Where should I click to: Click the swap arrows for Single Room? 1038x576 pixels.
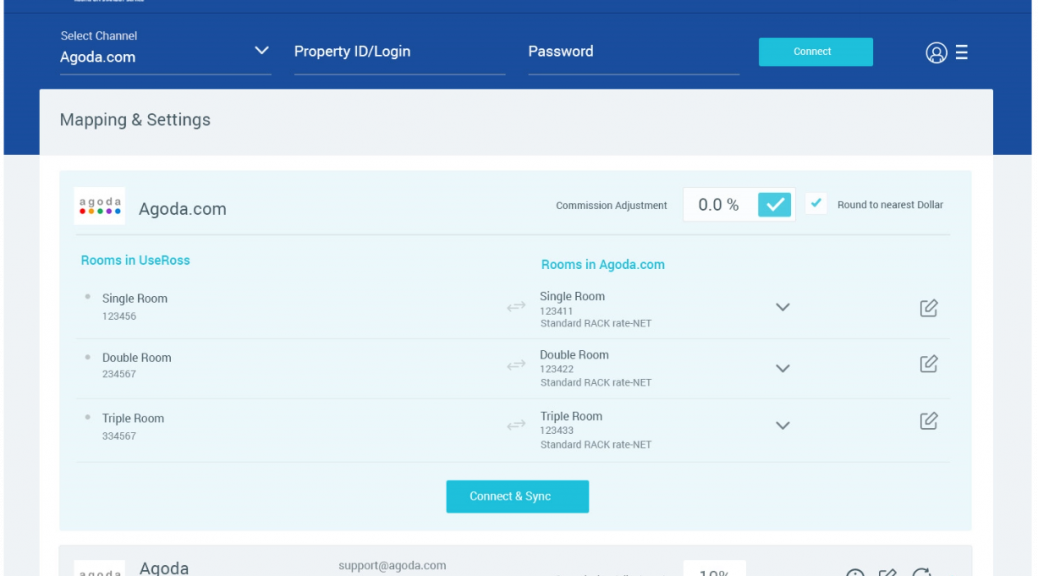point(516,307)
